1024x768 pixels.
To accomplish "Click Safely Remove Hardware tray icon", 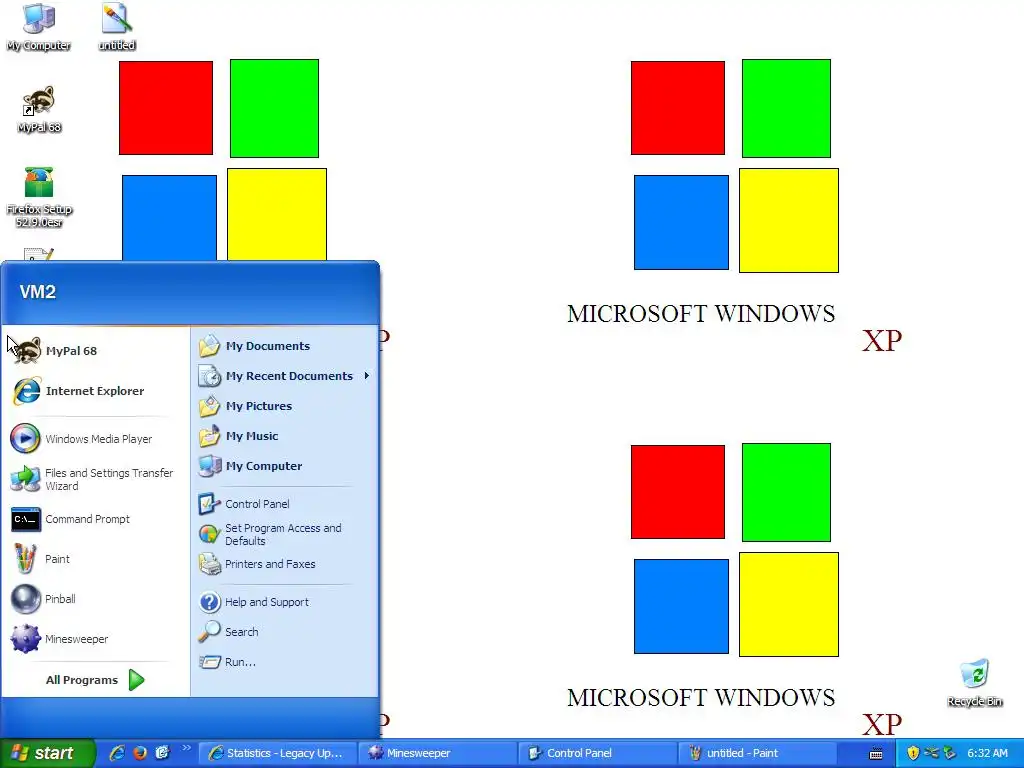I will point(950,753).
